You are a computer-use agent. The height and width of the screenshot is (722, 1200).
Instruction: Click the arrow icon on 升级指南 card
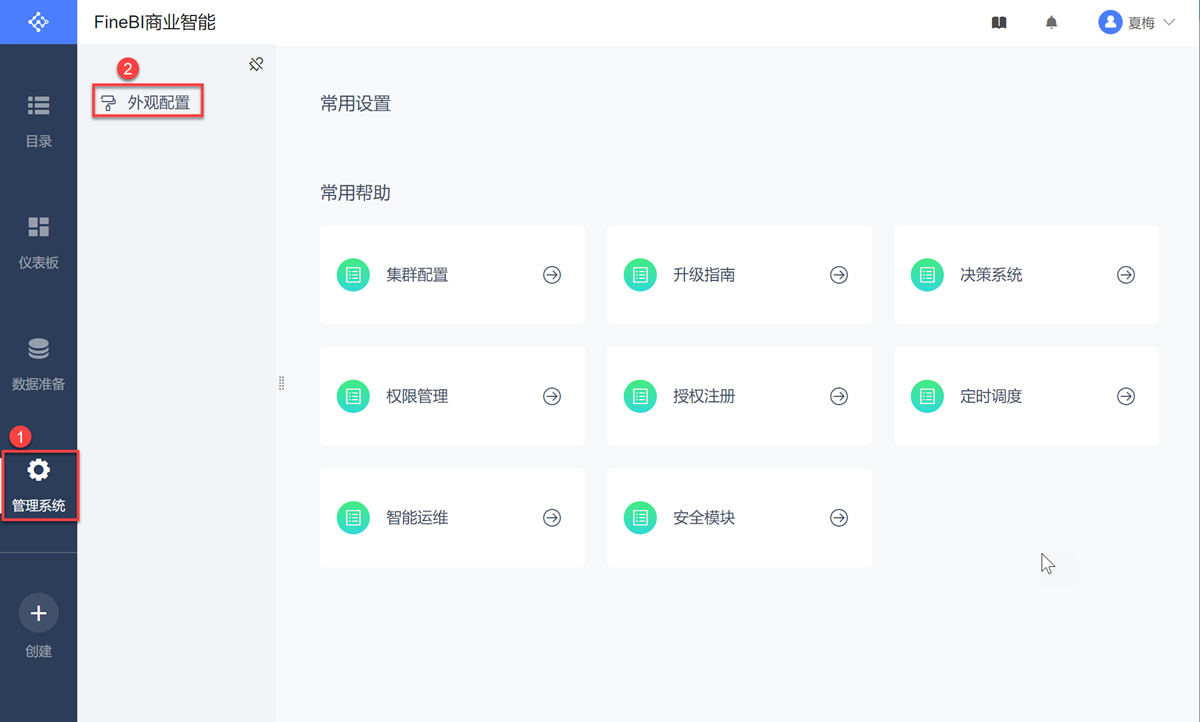(839, 275)
